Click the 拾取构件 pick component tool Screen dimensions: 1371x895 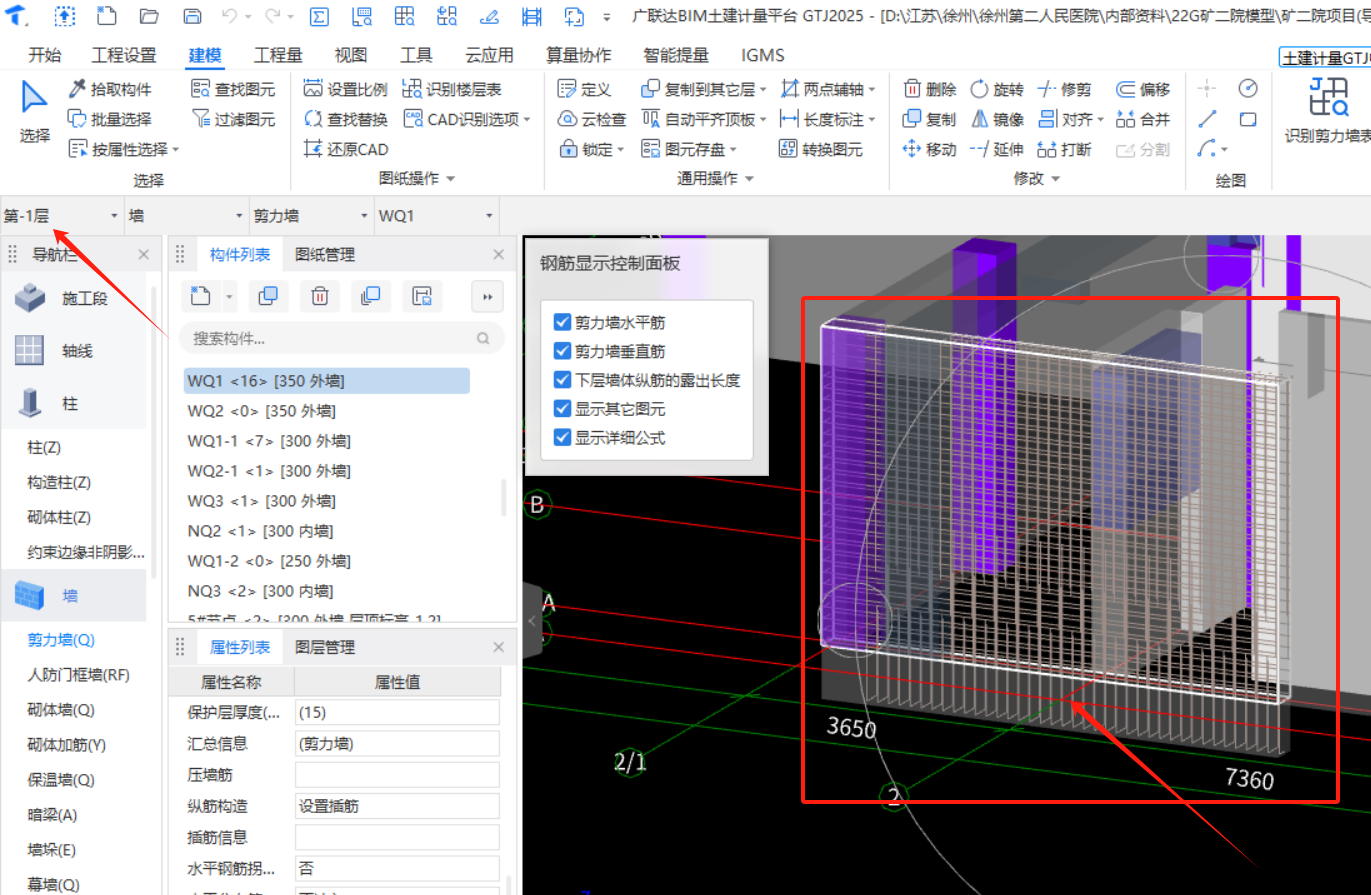(x=110, y=89)
